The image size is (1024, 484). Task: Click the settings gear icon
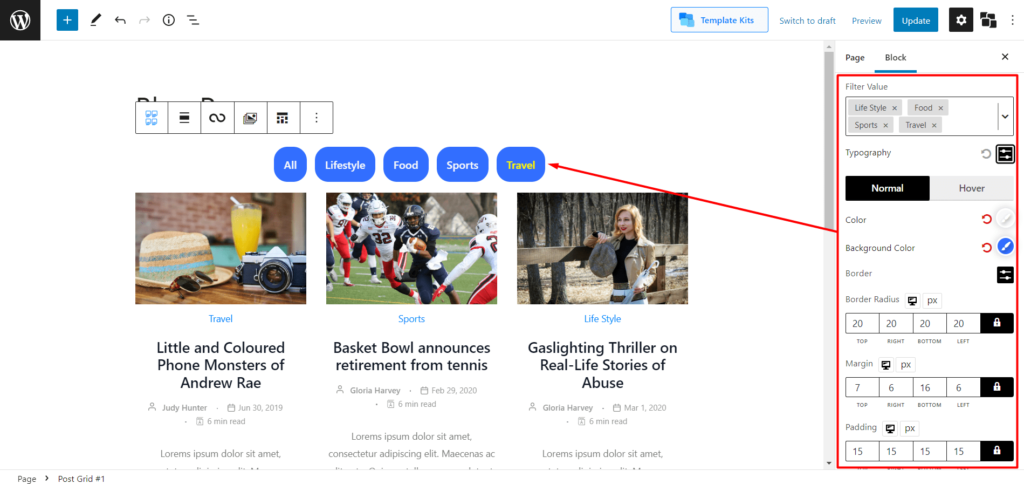[960, 20]
